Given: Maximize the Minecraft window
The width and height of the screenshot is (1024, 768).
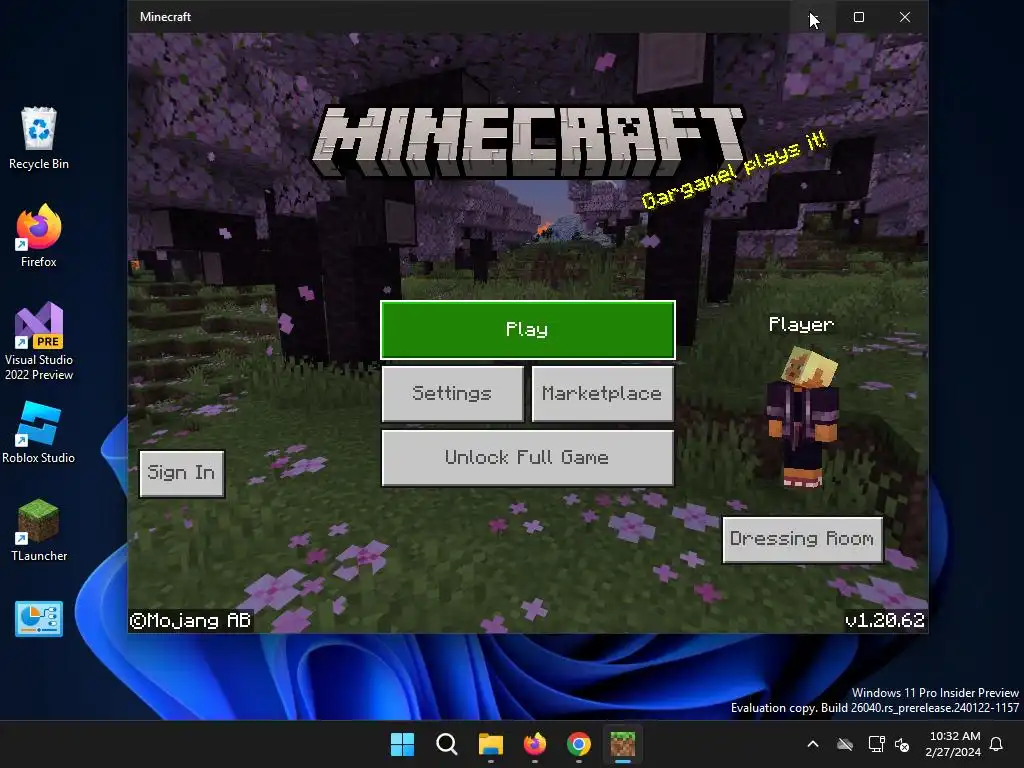Looking at the screenshot, I should 859,17.
